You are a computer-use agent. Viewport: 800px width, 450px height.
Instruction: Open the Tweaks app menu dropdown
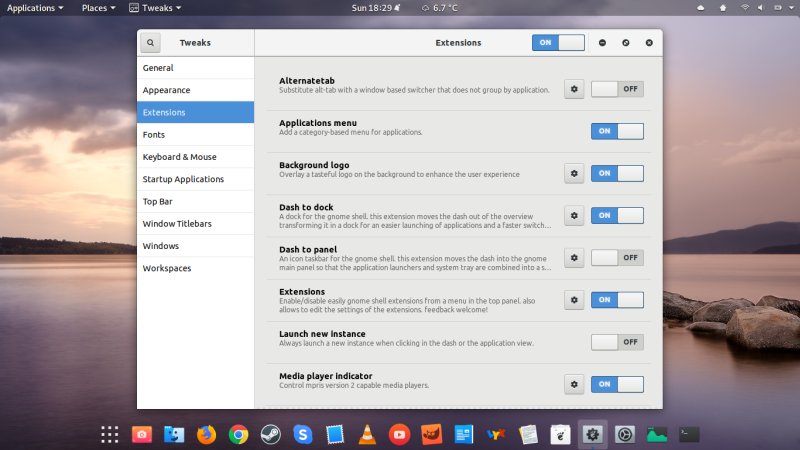pyautogui.click(x=155, y=8)
